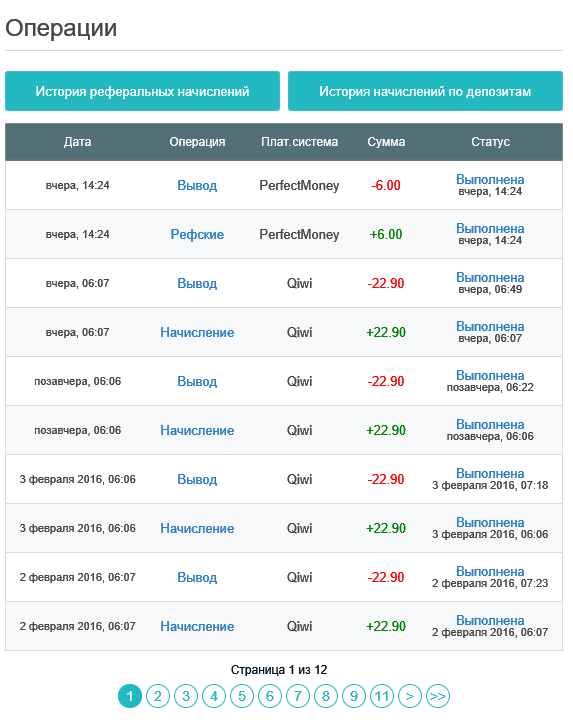Go to page 9 in pagination

(354, 696)
